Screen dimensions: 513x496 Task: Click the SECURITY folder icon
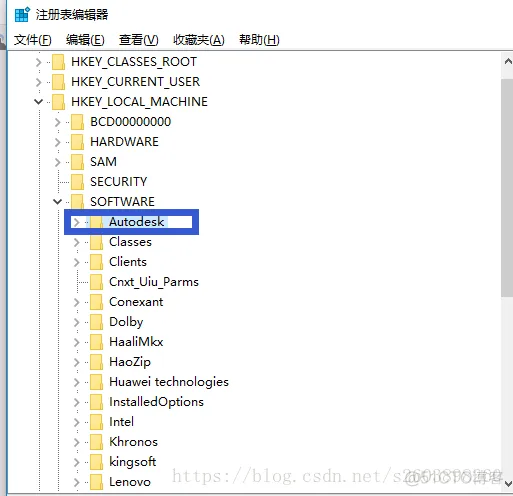[x=77, y=182]
